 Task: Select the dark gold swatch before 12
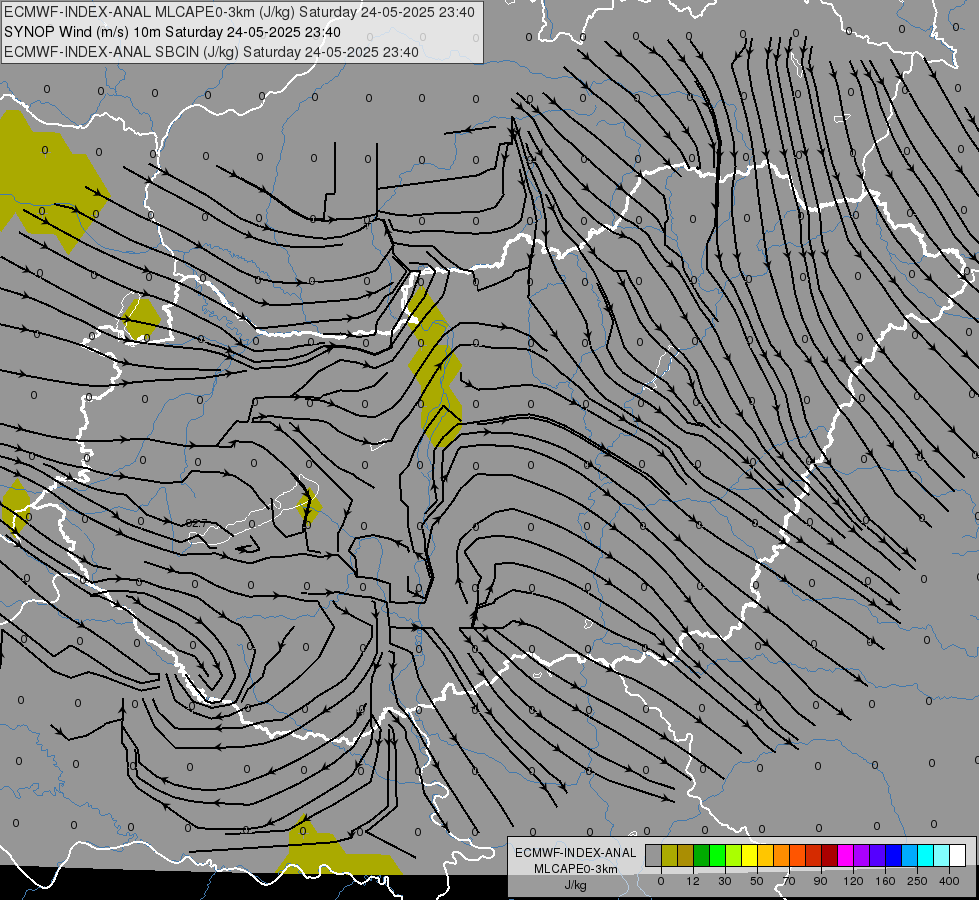tap(686, 856)
